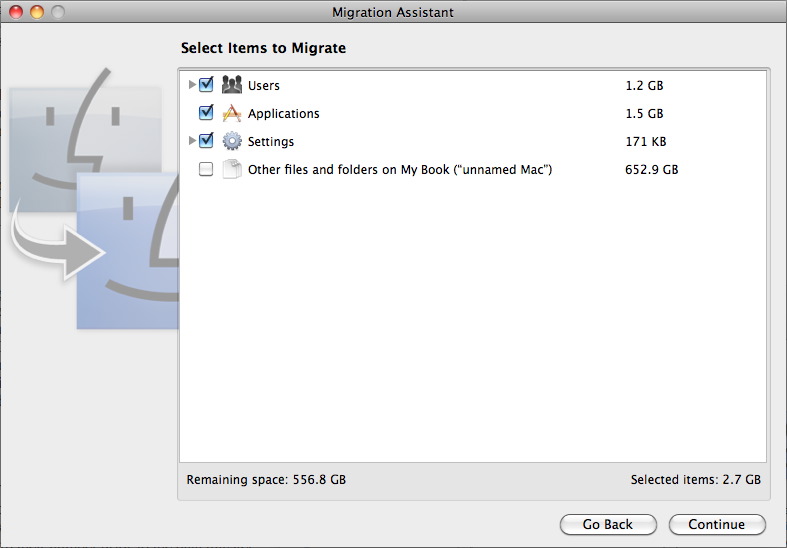Enable the Other files and folders checkbox
Screen dimensions: 787x548
206,169
